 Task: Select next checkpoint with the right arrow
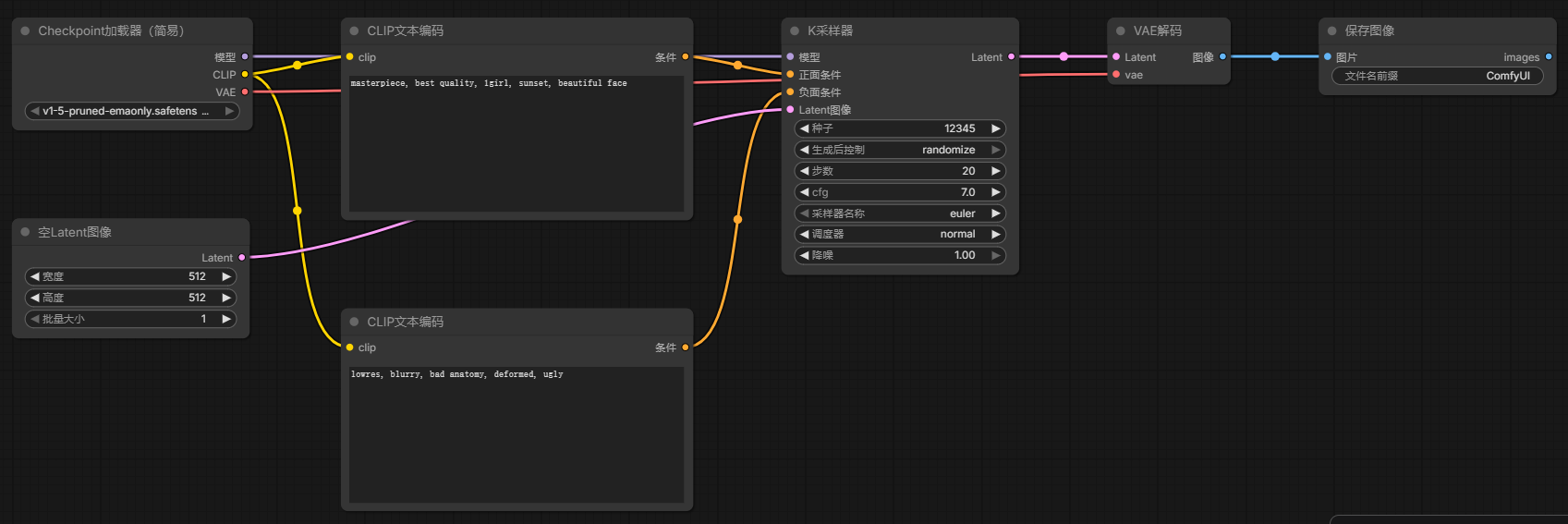point(229,111)
